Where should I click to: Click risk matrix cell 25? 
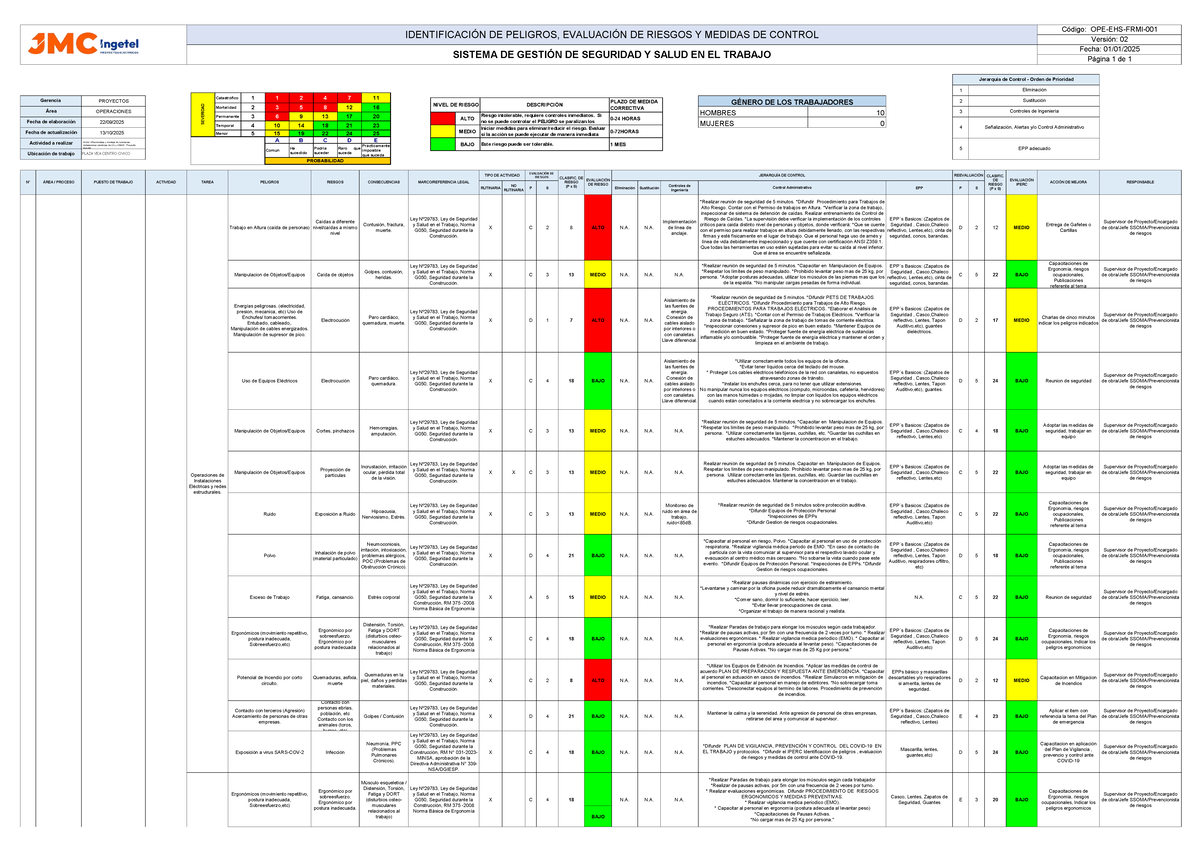pos(375,132)
